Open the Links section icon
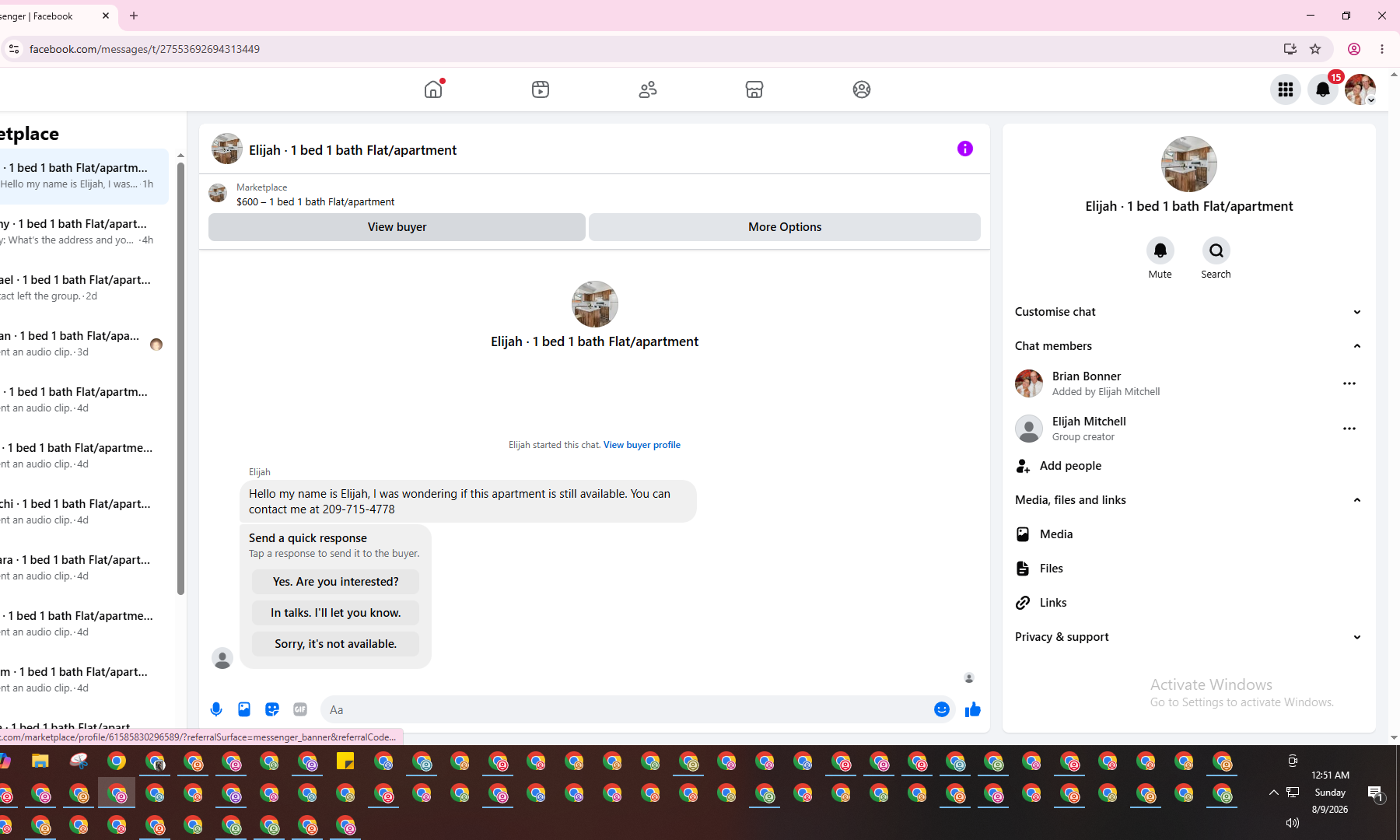 1023,603
